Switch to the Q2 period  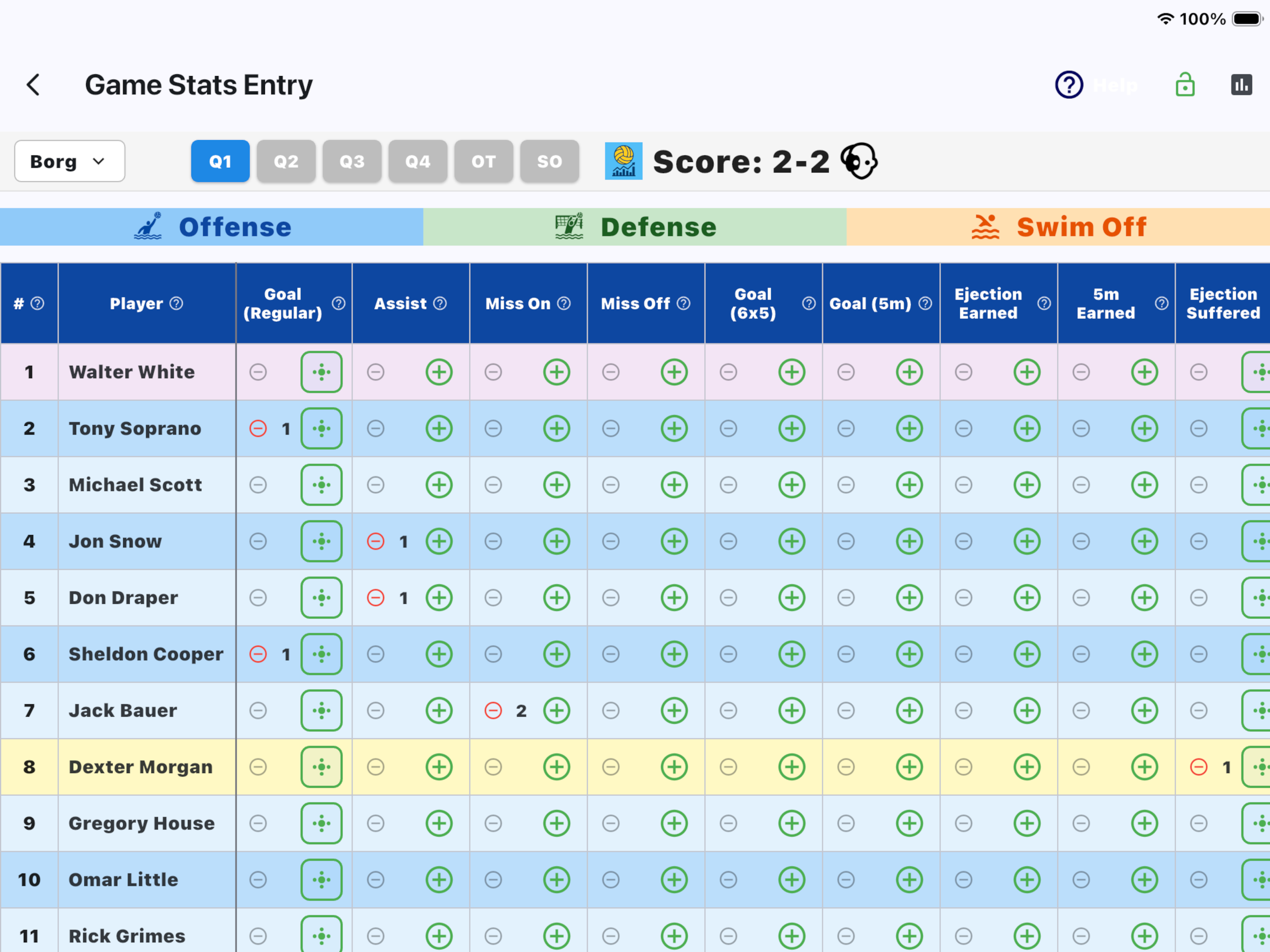pyautogui.click(x=286, y=161)
